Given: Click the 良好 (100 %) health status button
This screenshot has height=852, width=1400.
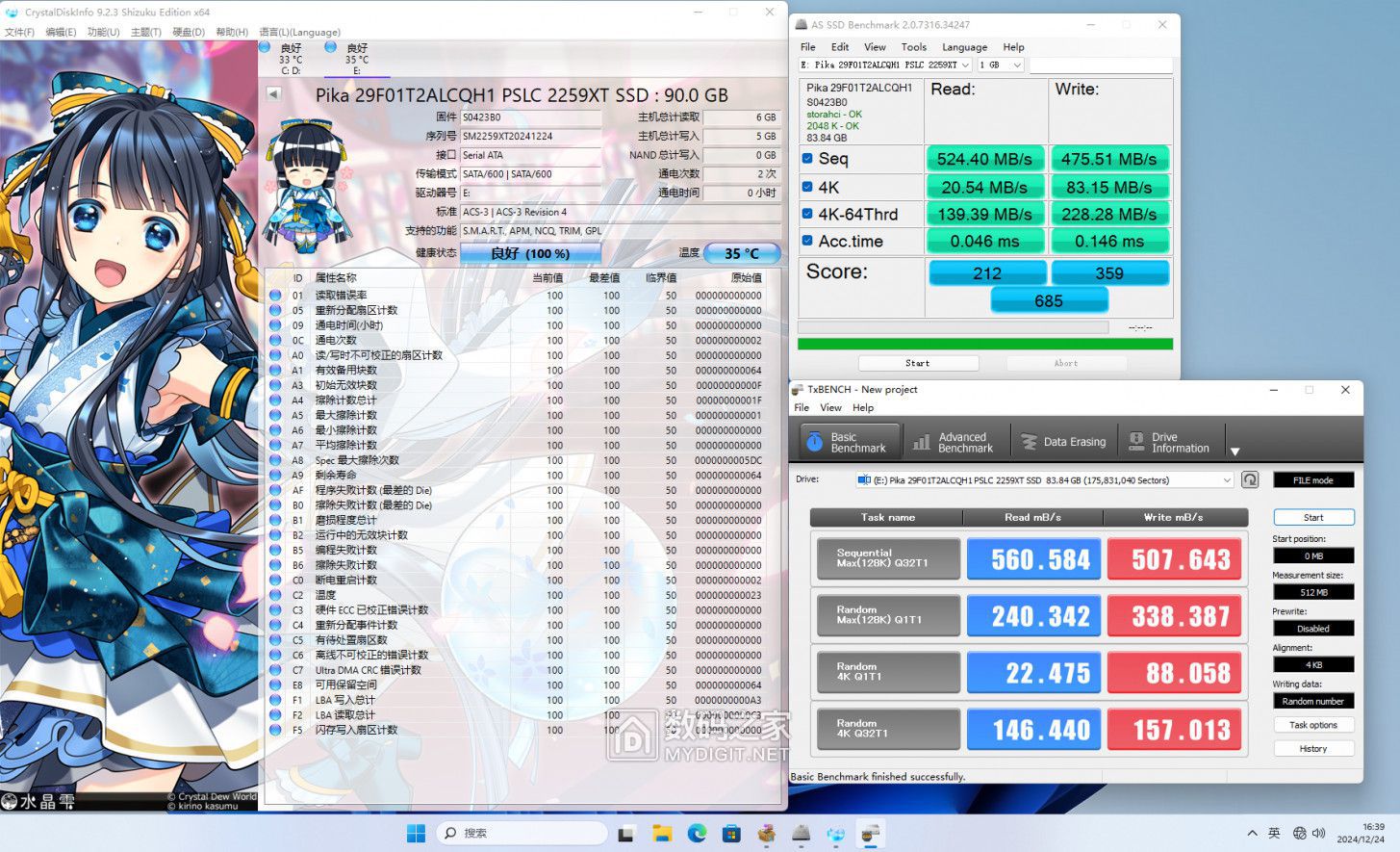Looking at the screenshot, I should point(530,253).
